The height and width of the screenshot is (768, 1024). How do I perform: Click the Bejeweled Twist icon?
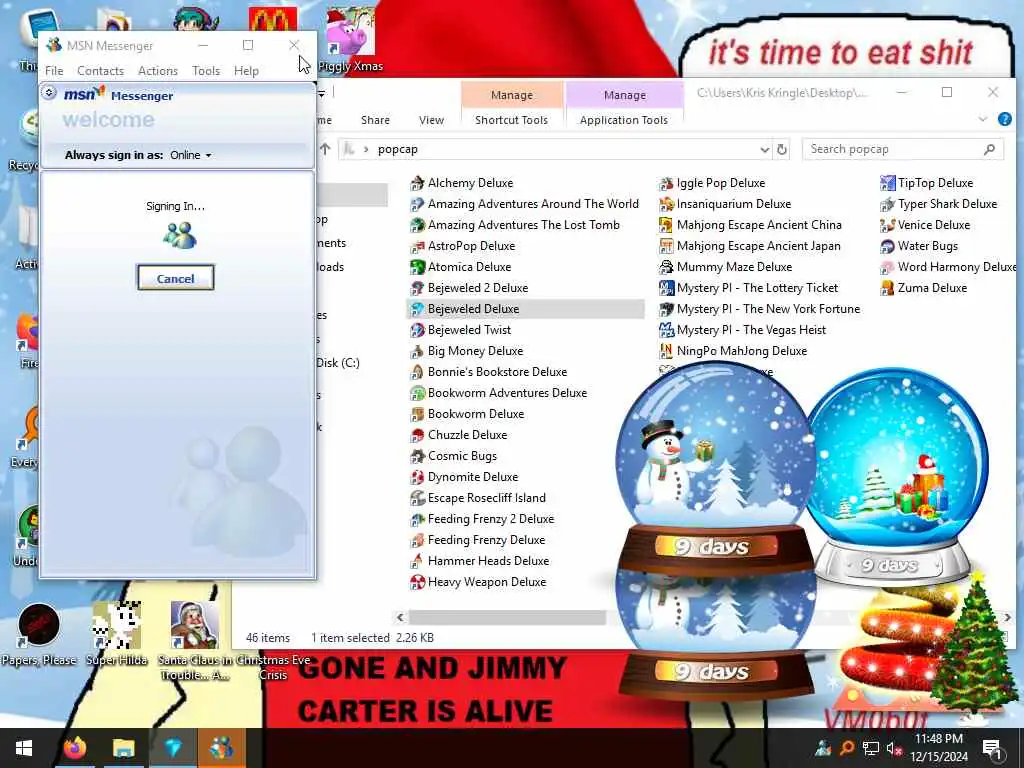417,330
